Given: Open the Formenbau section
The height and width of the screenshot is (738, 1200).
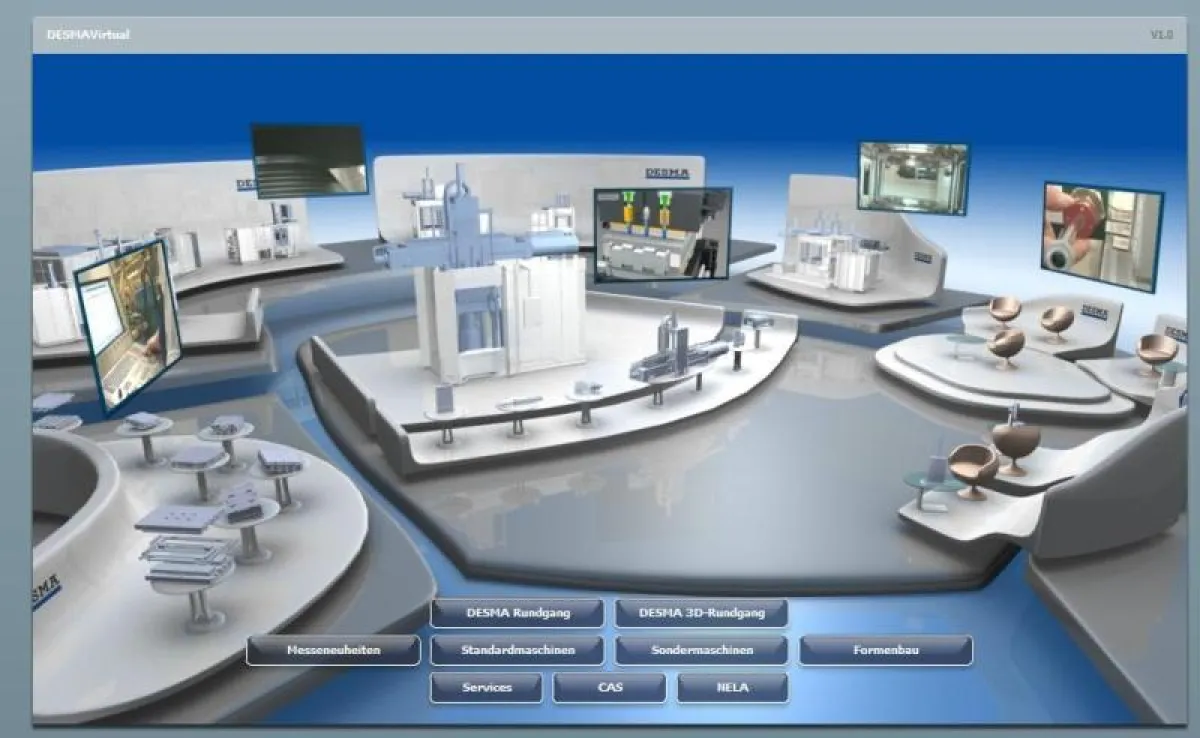Looking at the screenshot, I should coord(886,650).
